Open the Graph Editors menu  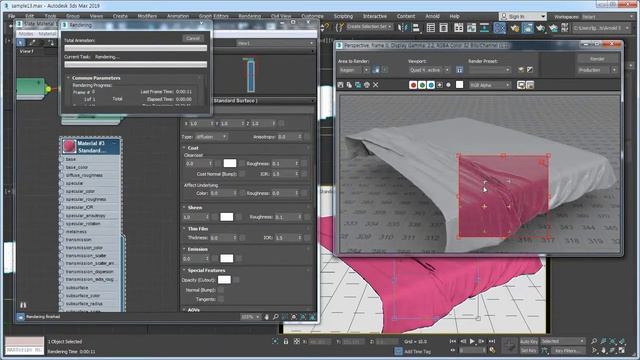pos(213,16)
